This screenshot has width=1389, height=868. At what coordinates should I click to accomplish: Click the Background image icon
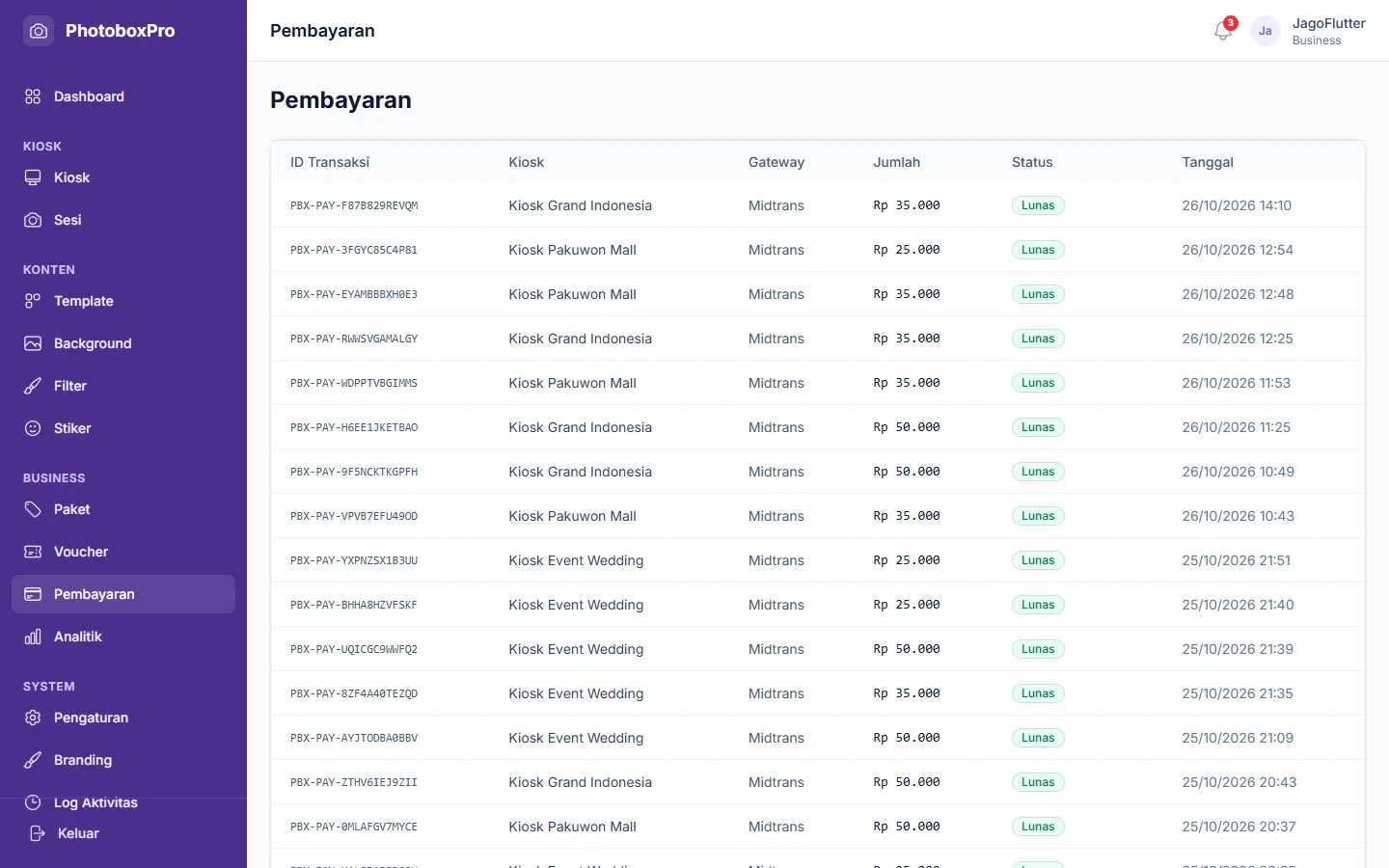pyautogui.click(x=33, y=343)
